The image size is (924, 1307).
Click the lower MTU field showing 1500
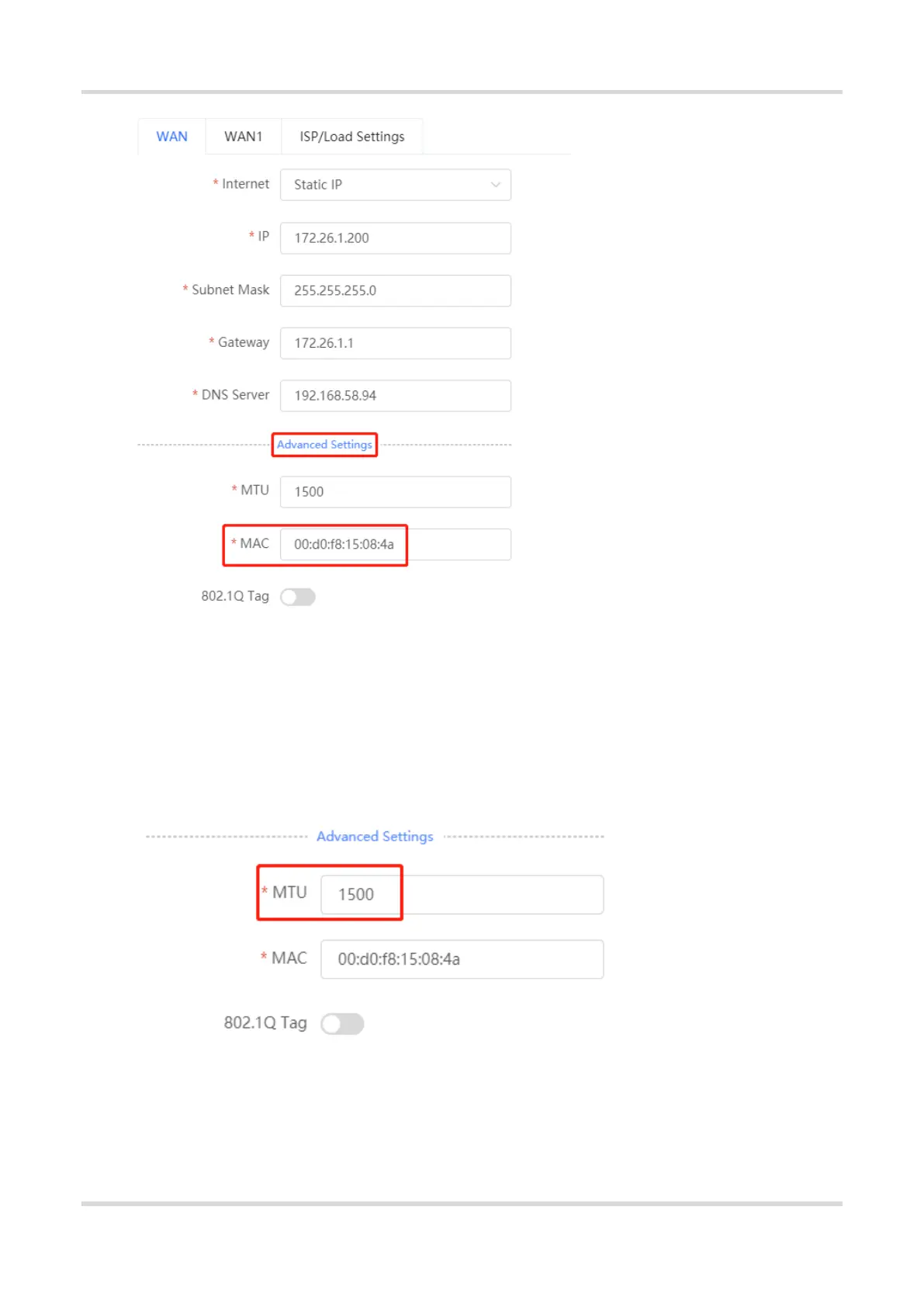click(x=462, y=895)
